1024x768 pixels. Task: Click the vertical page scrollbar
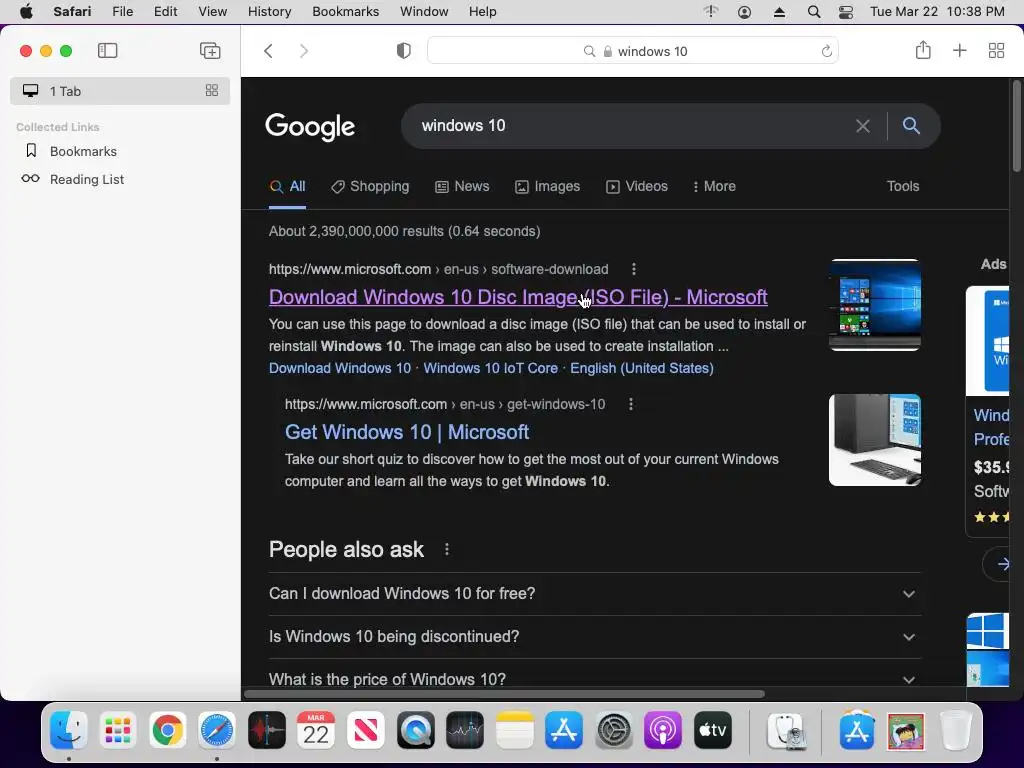[x=1016, y=126]
